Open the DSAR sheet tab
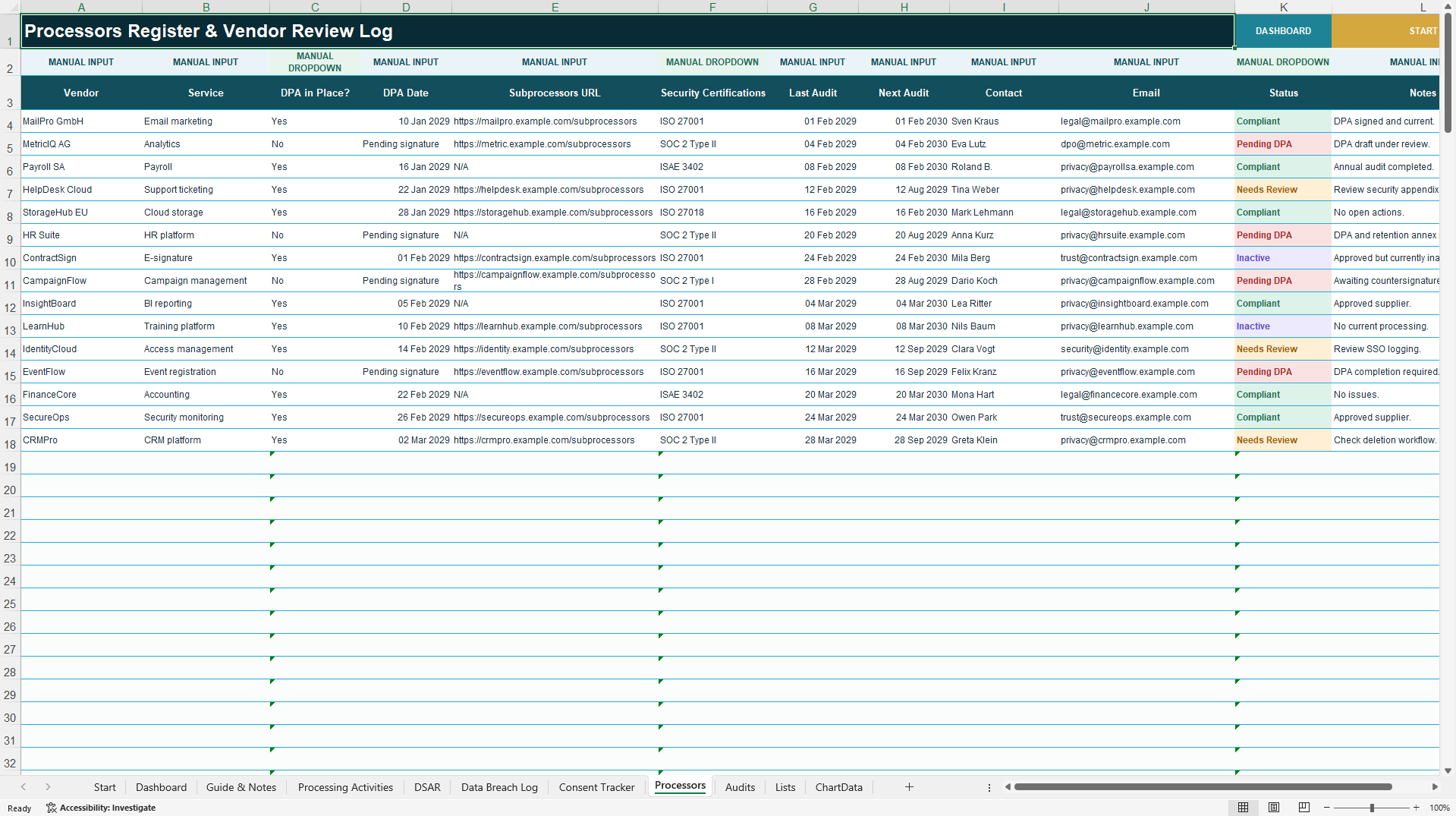This screenshot has width=1456, height=816. 427,787
